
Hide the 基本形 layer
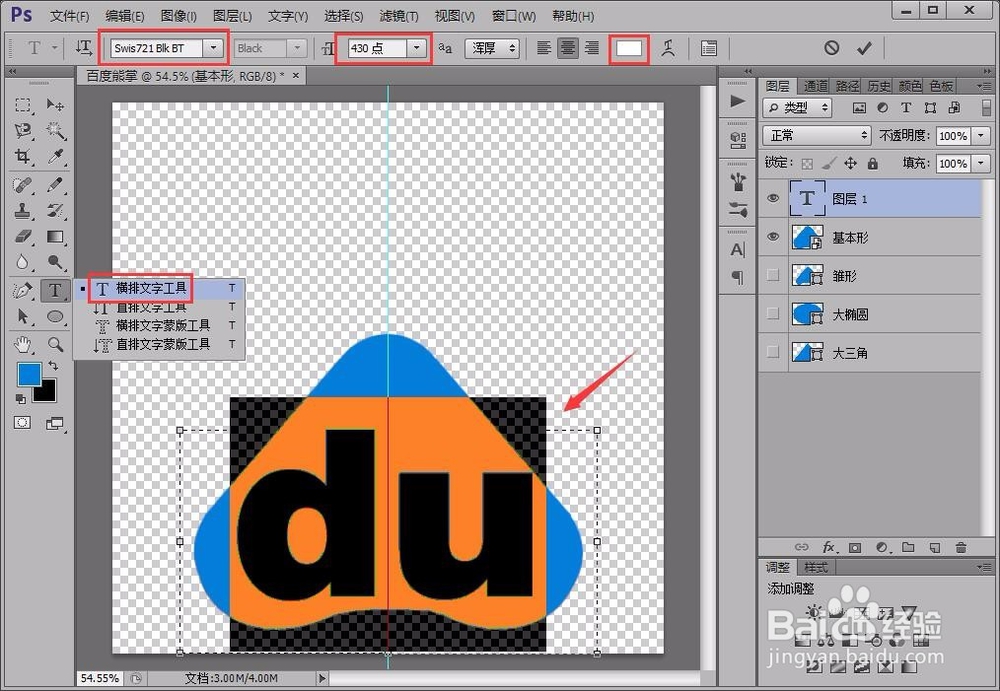[773, 237]
